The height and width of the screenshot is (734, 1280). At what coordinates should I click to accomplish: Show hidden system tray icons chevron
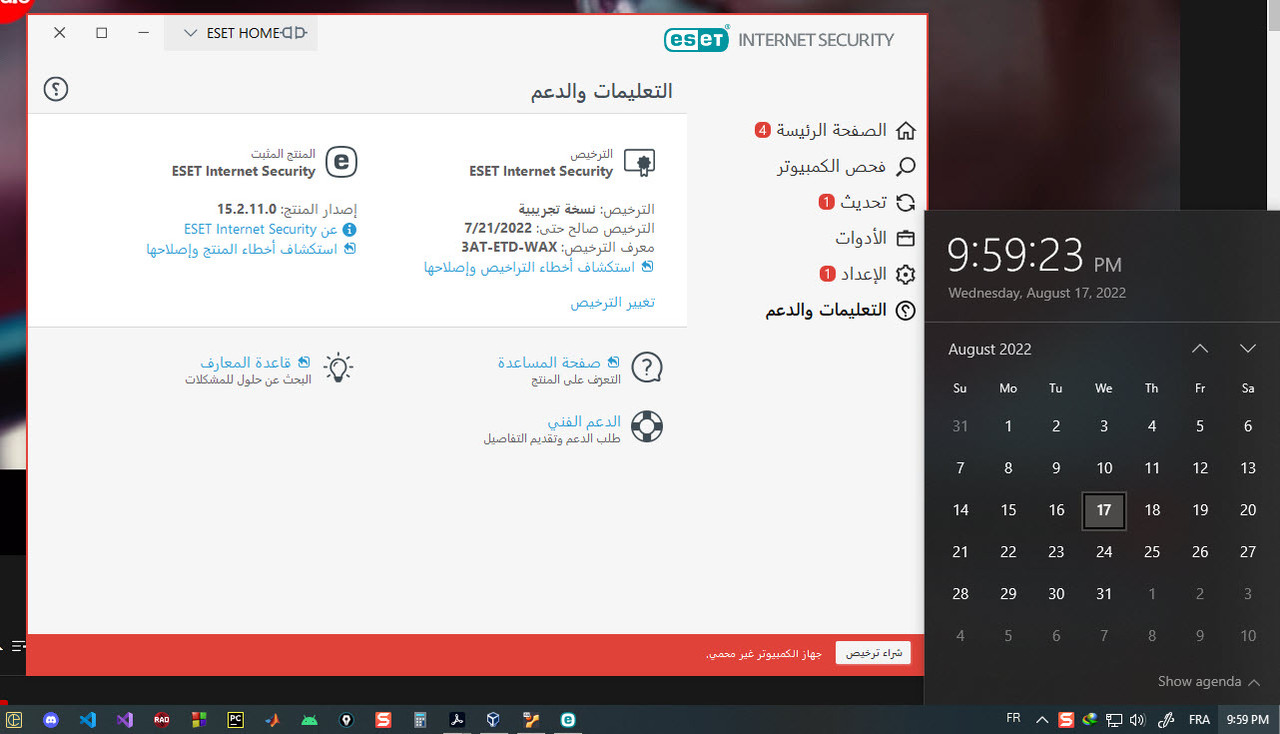click(1042, 719)
